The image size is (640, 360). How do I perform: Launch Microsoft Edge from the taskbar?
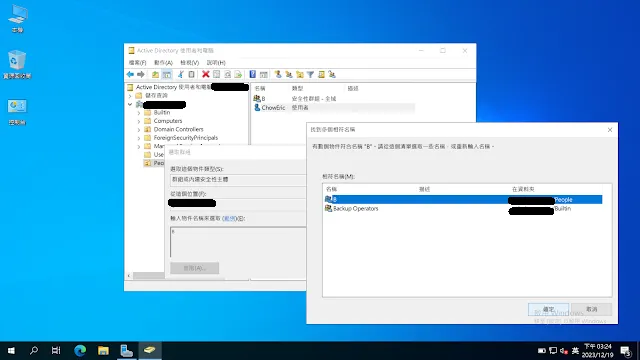pos(80,351)
